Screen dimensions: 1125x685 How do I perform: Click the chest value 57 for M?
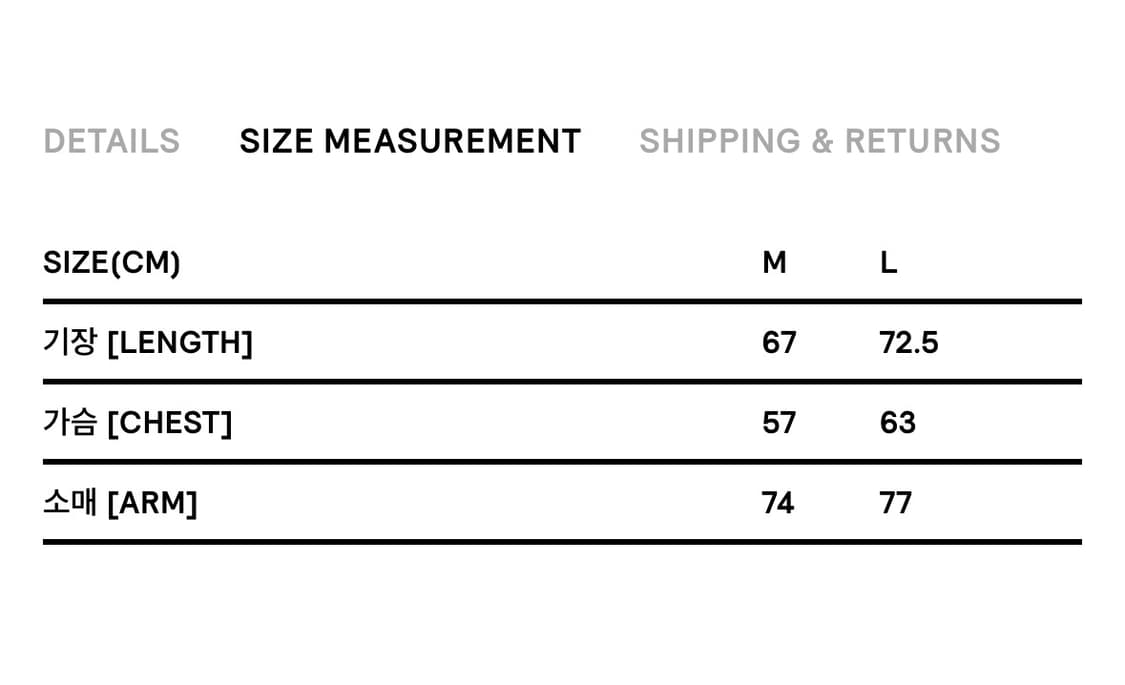779,423
